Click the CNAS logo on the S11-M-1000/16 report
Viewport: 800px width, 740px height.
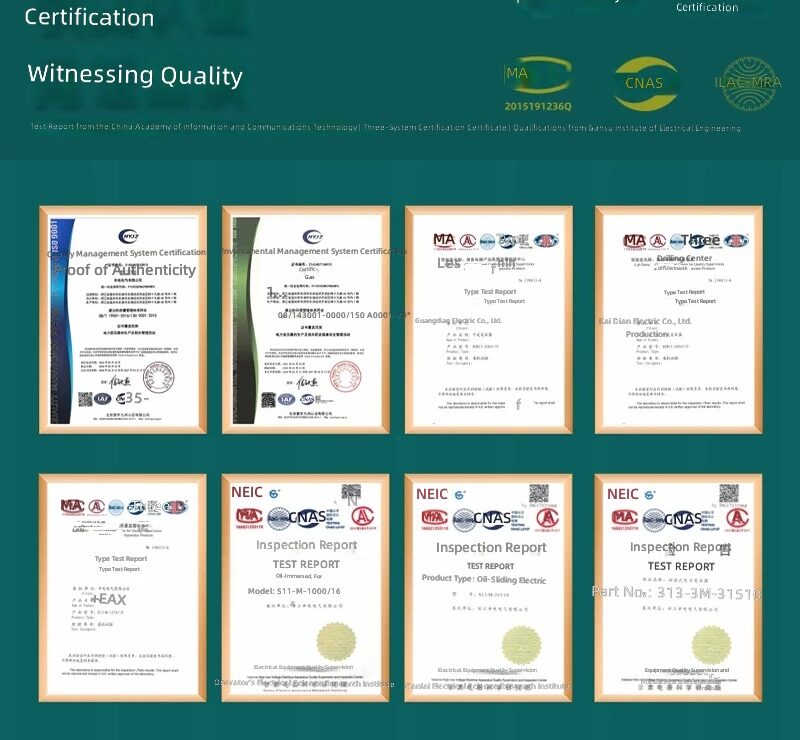(307, 517)
